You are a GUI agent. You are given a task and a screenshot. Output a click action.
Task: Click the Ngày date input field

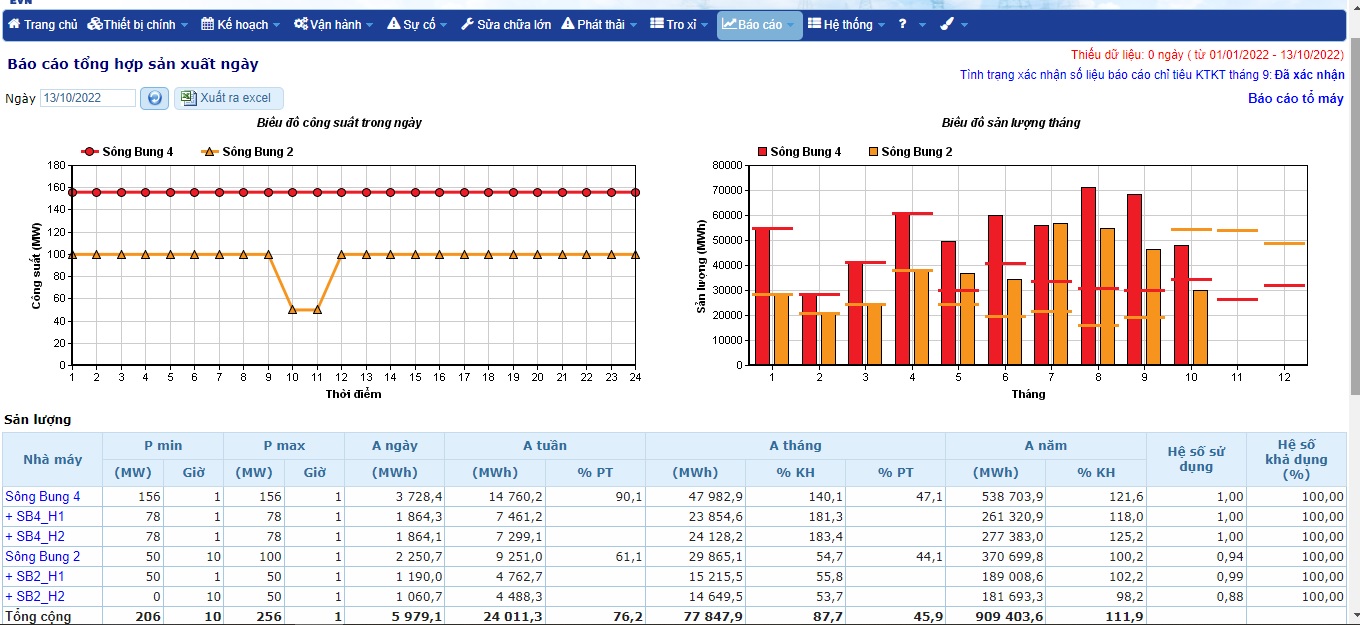click(88, 98)
